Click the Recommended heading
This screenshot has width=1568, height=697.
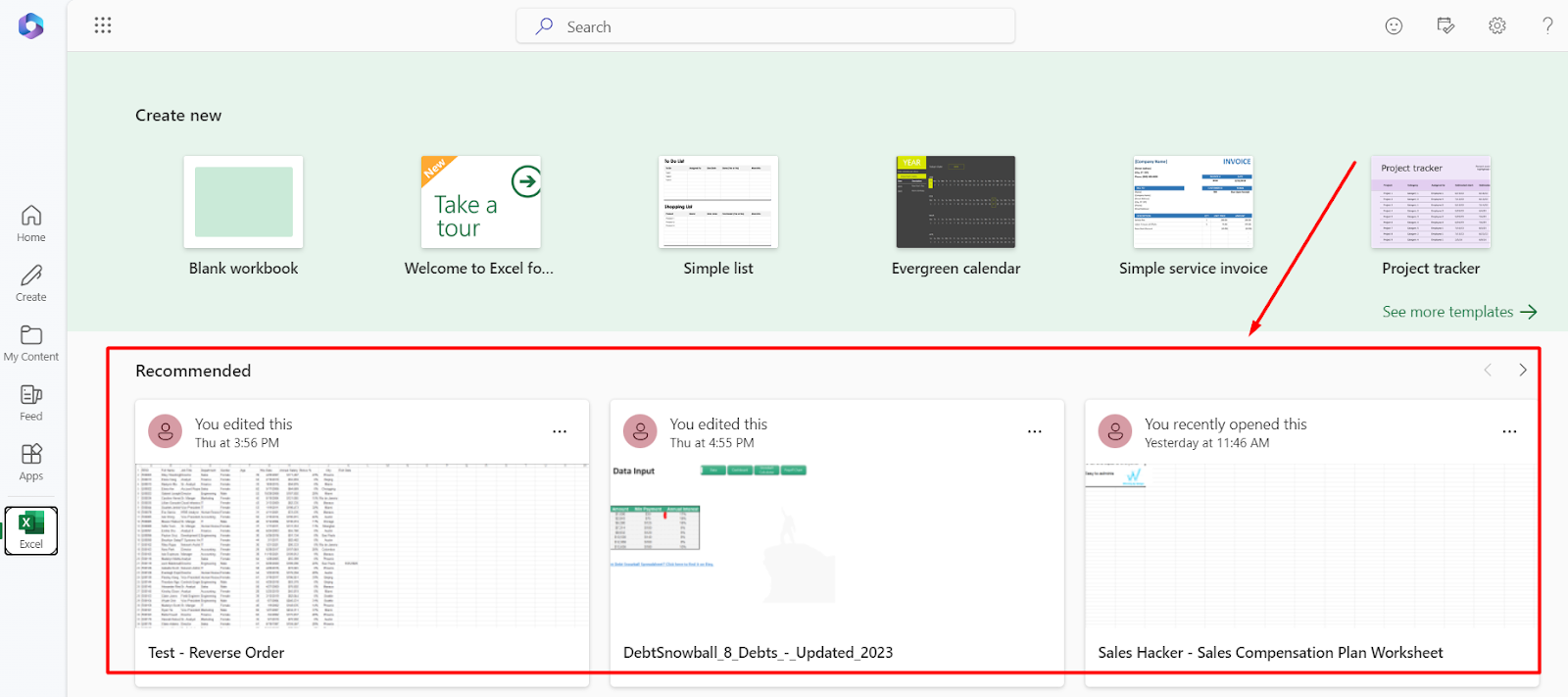tap(193, 371)
